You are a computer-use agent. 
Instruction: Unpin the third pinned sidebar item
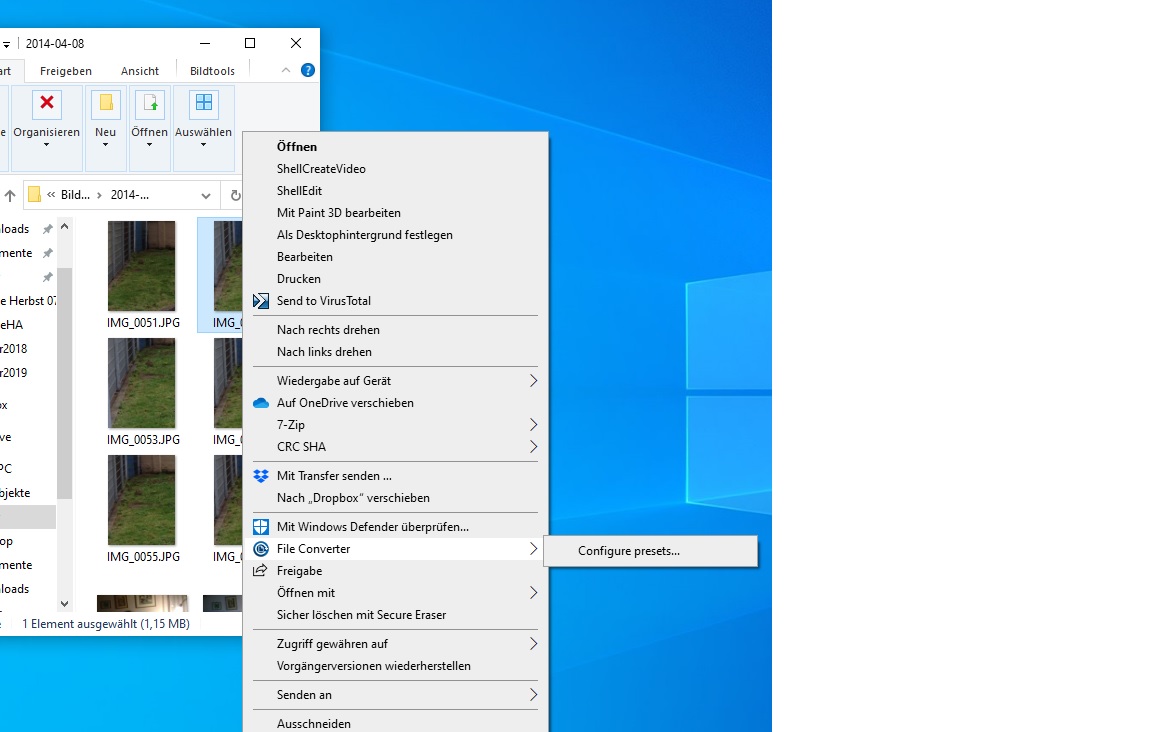(x=48, y=277)
